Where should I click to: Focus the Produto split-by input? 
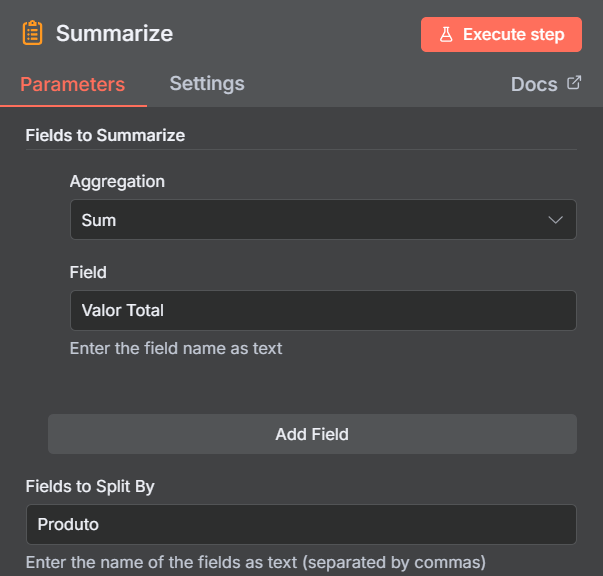[301, 524]
